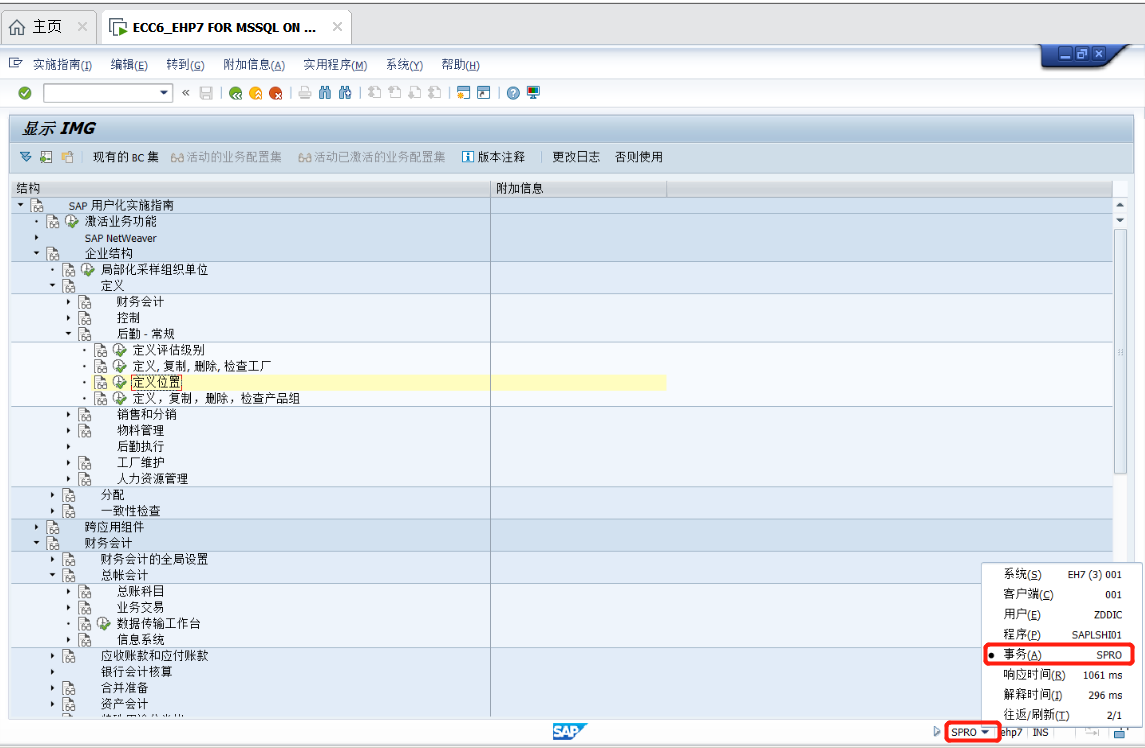This screenshot has height=748, width=1145.
Task: Click the Last Page navigation icon
Action: click(x=434, y=93)
